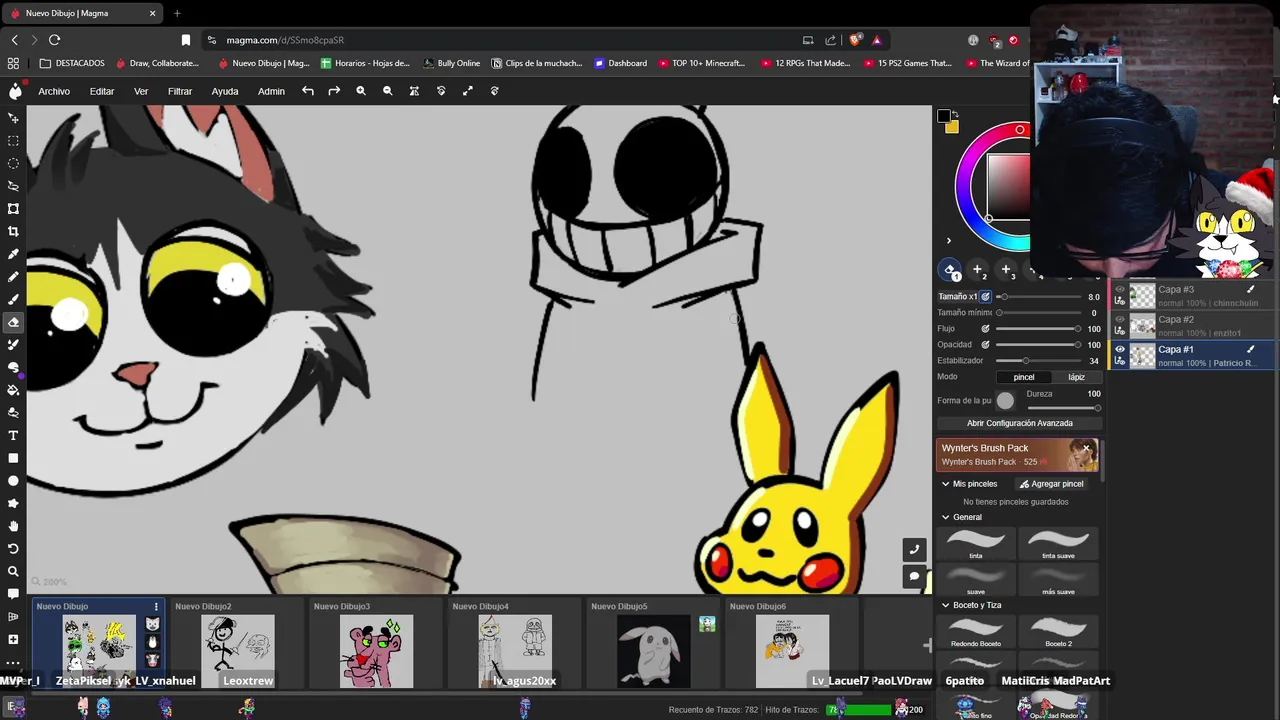
Task: Expand the Boceto y Tiza section
Action: (x=946, y=605)
